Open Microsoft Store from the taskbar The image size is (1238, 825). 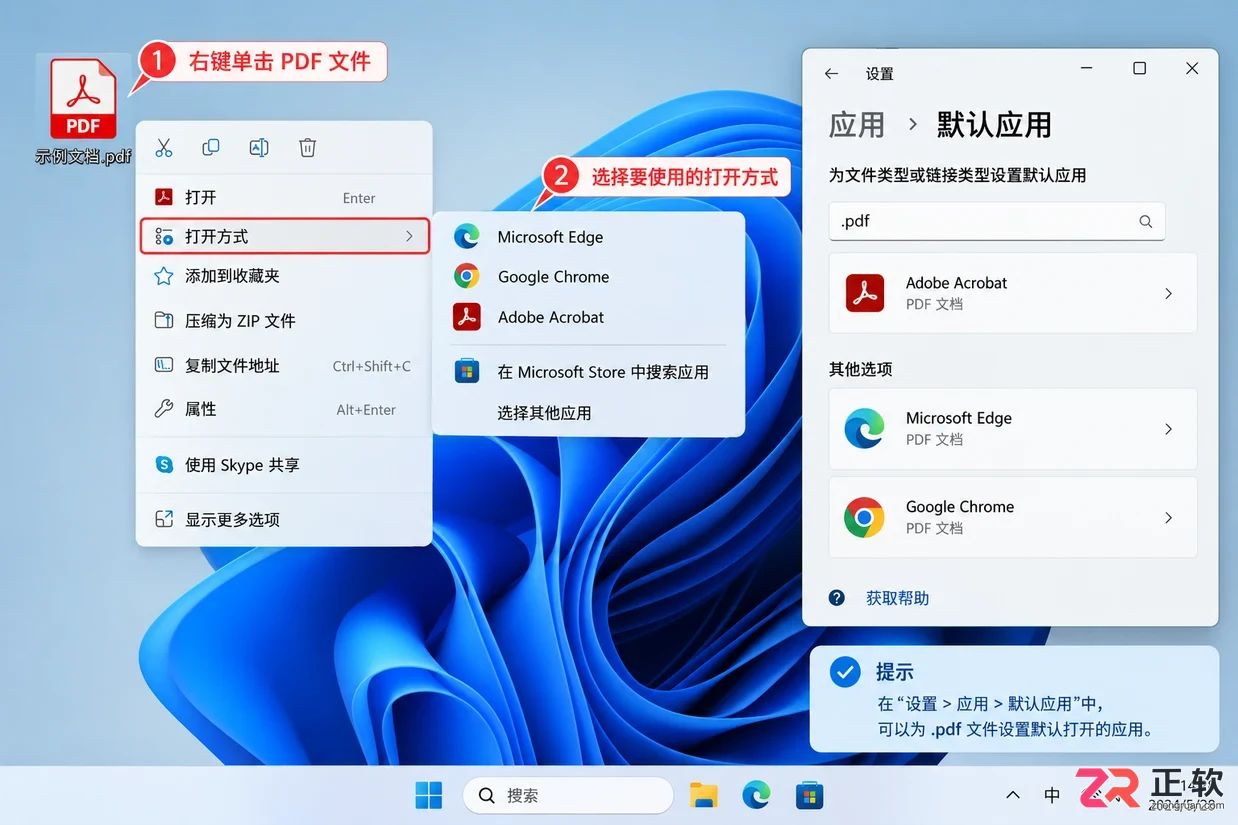pos(809,796)
